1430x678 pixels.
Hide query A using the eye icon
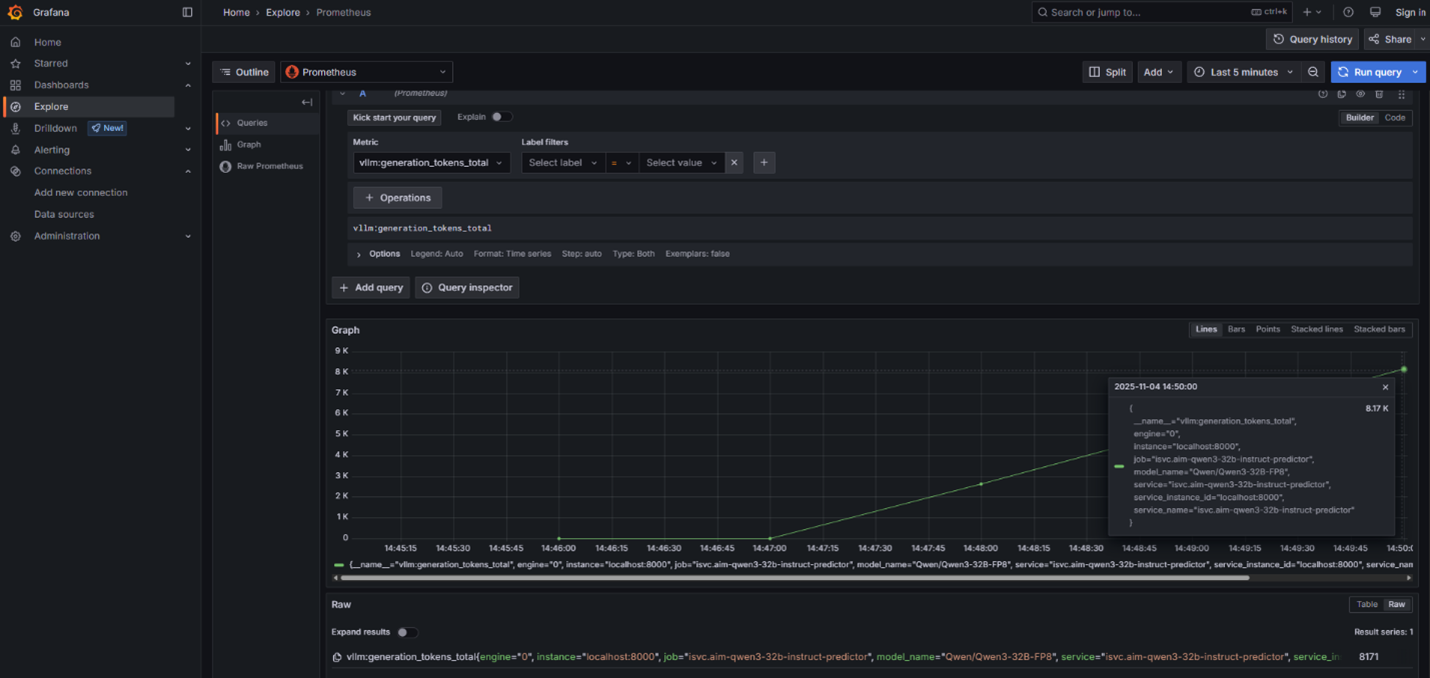[x=1360, y=93]
